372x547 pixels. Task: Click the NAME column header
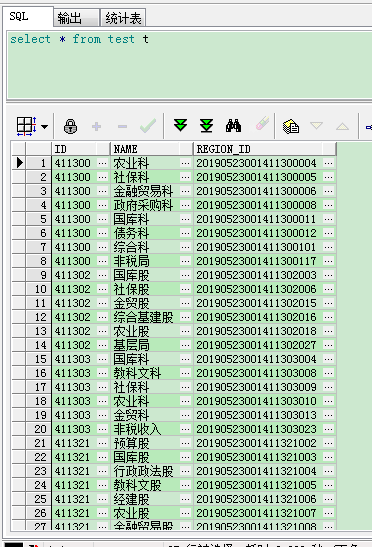pyautogui.click(x=151, y=149)
